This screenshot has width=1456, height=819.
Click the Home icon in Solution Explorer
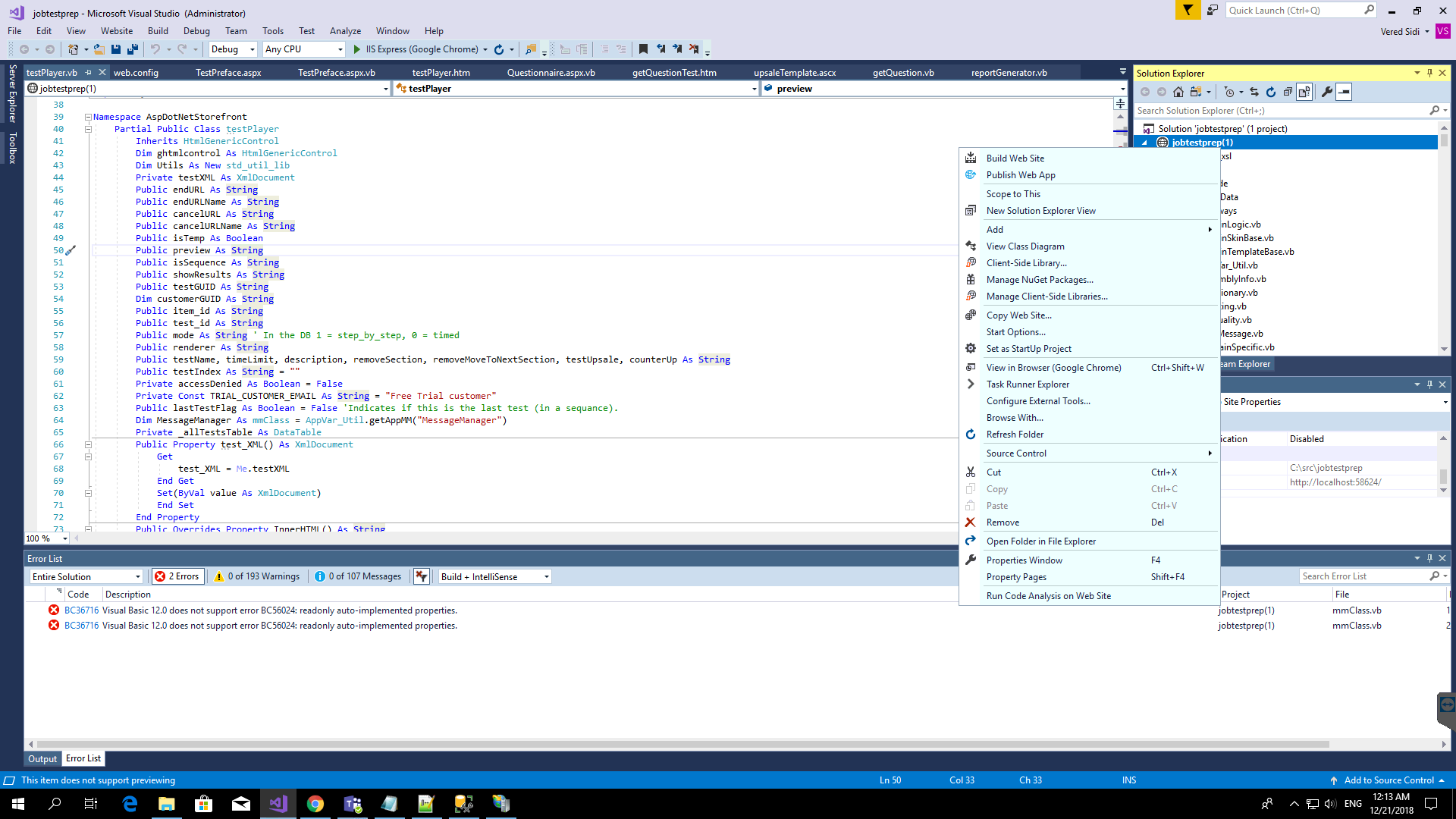[1178, 92]
